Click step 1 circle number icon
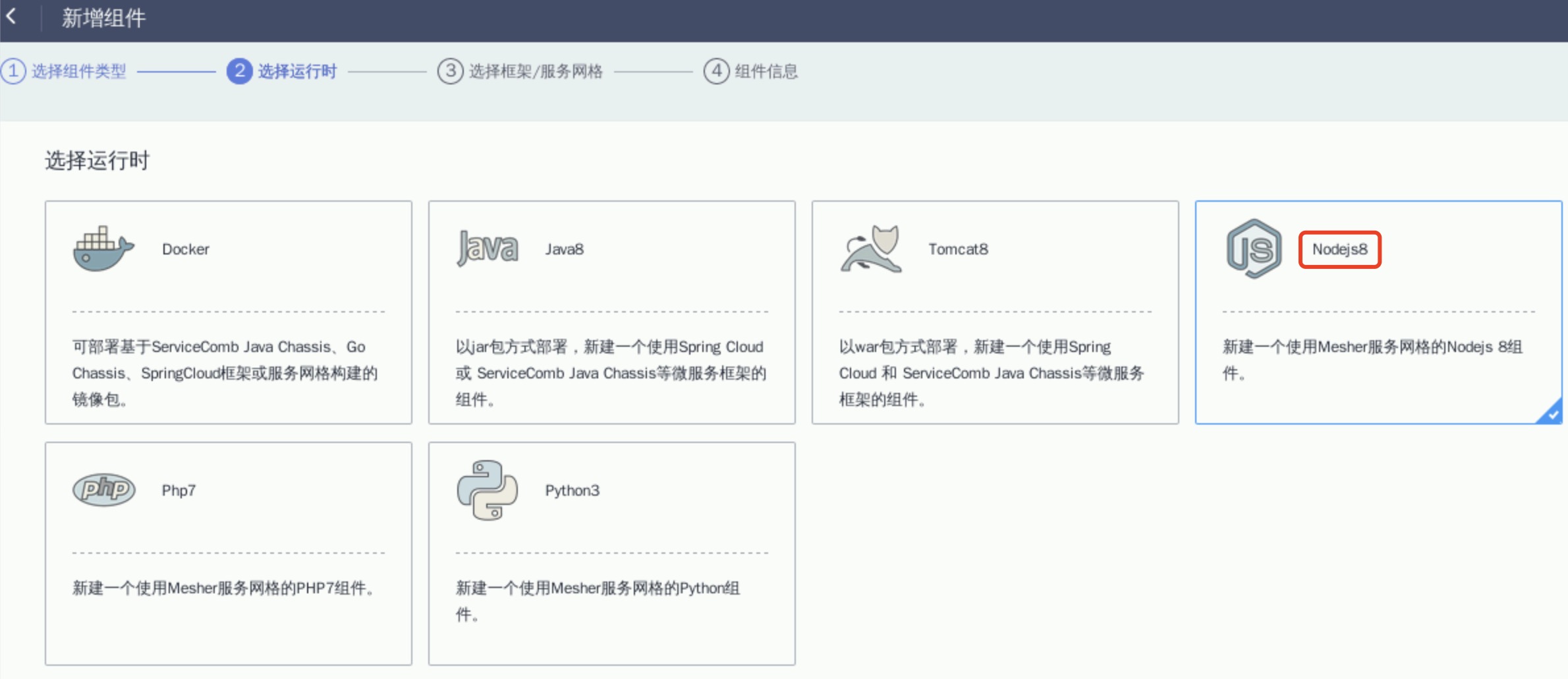This screenshot has height=679, width=1568. tap(13, 71)
